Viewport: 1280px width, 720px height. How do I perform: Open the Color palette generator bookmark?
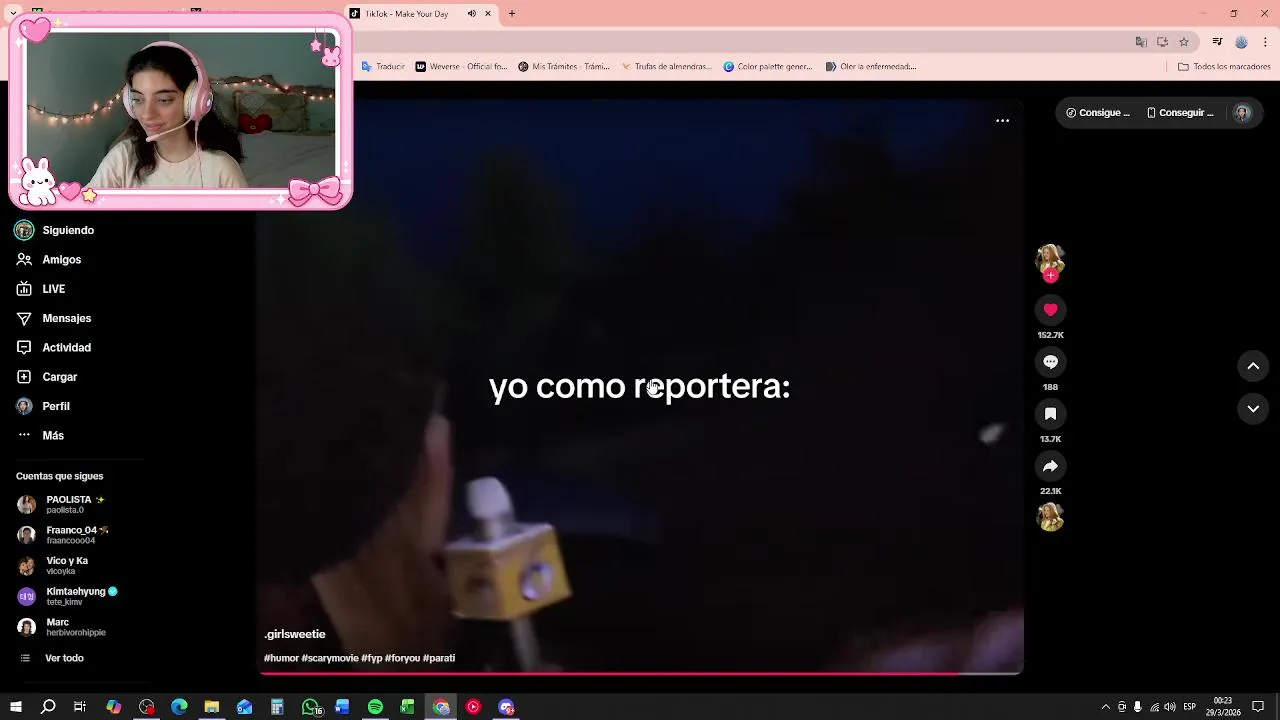pos(768,67)
